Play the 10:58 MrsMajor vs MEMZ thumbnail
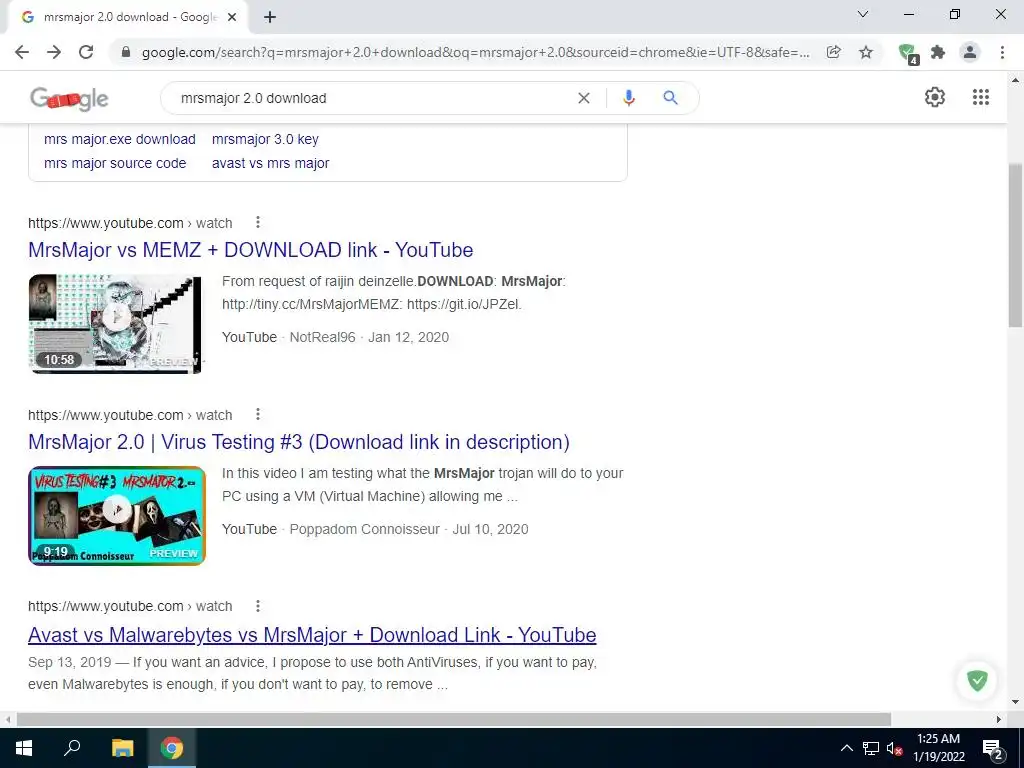1024x768 pixels. [116, 324]
